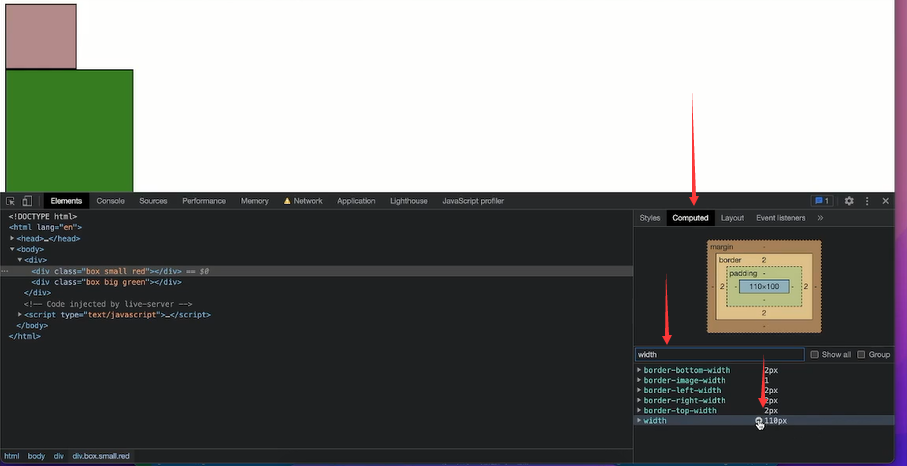Screen dimensions: 907x466
Task: Select the Computed sidebar tab
Action: click(690, 218)
